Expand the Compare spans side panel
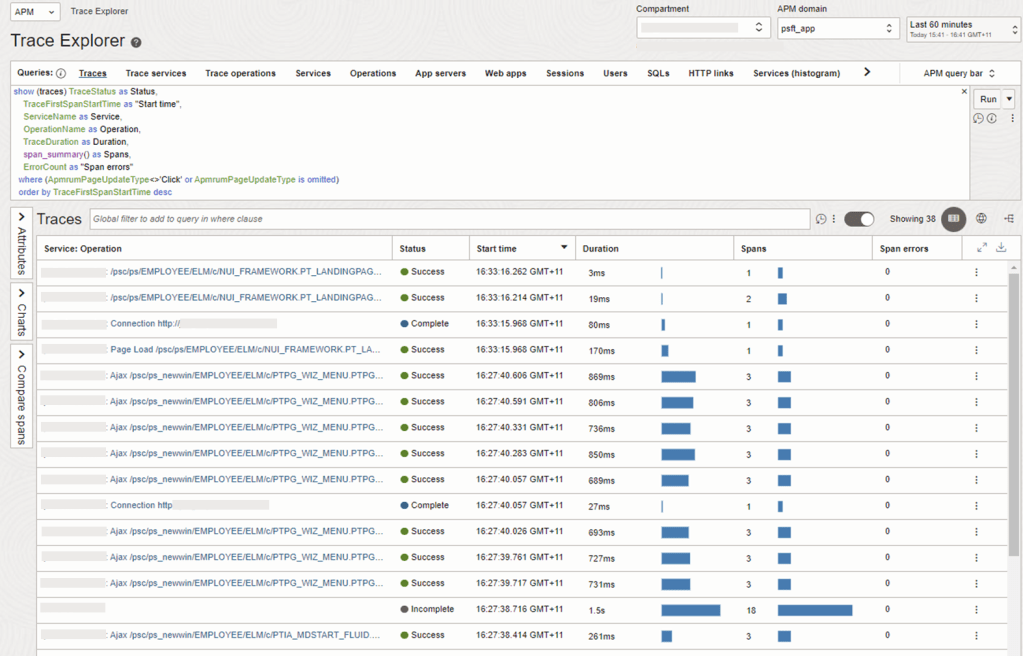This screenshot has width=1023, height=656. [x=22, y=395]
